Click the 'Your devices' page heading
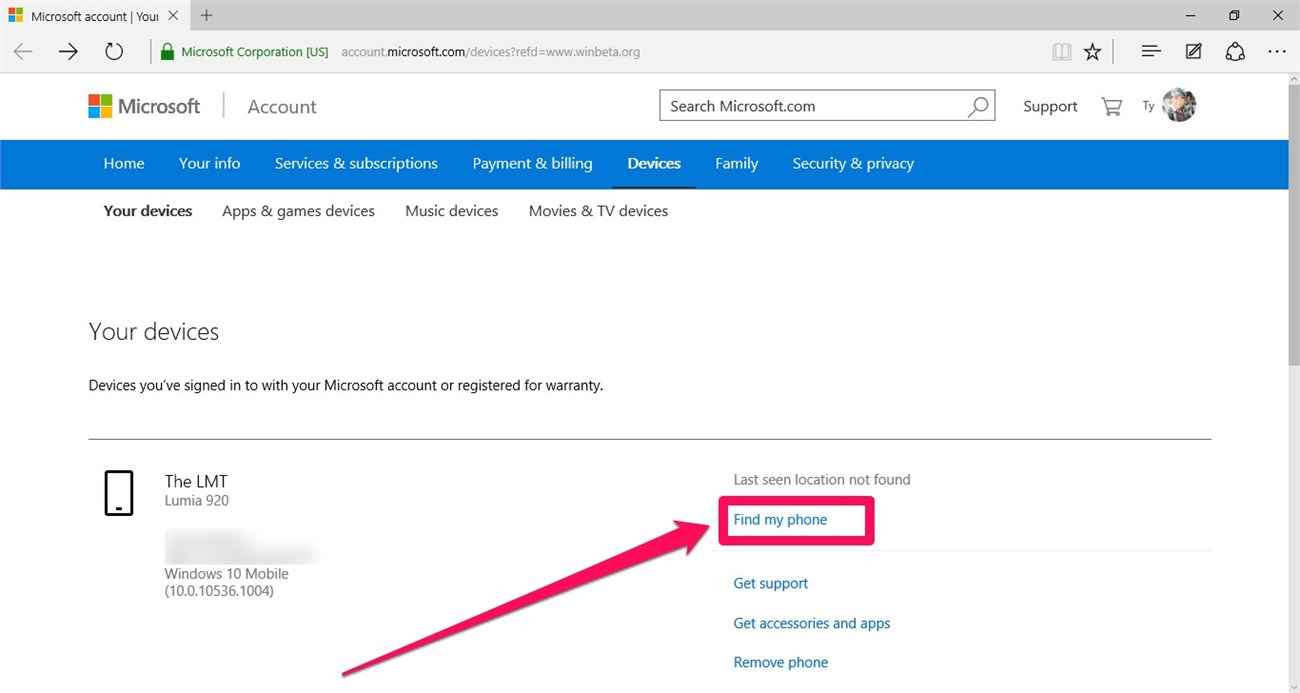The image size is (1300, 693). click(154, 332)
